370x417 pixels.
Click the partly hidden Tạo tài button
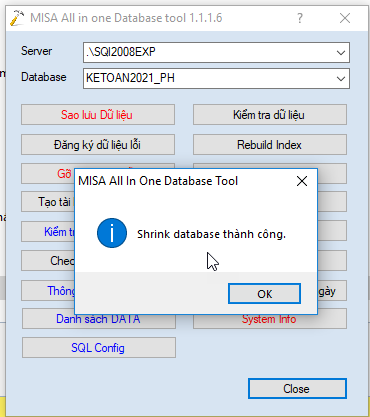[48, 202]
